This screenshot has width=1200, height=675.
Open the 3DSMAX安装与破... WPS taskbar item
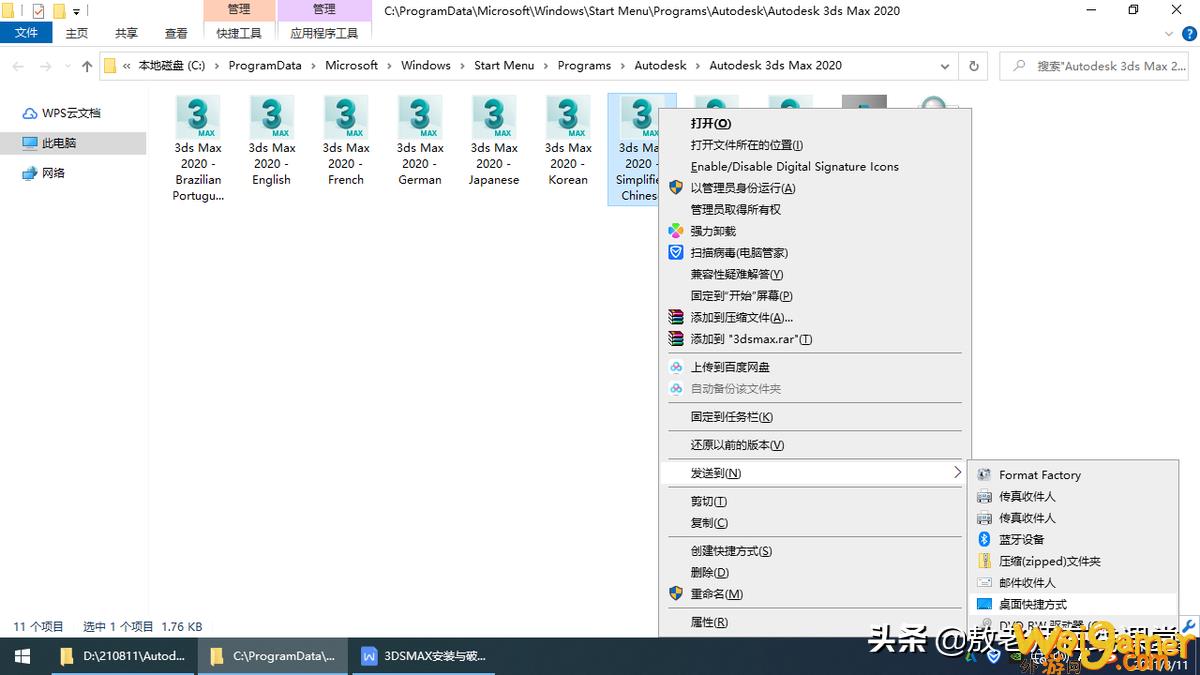[424, 656]
